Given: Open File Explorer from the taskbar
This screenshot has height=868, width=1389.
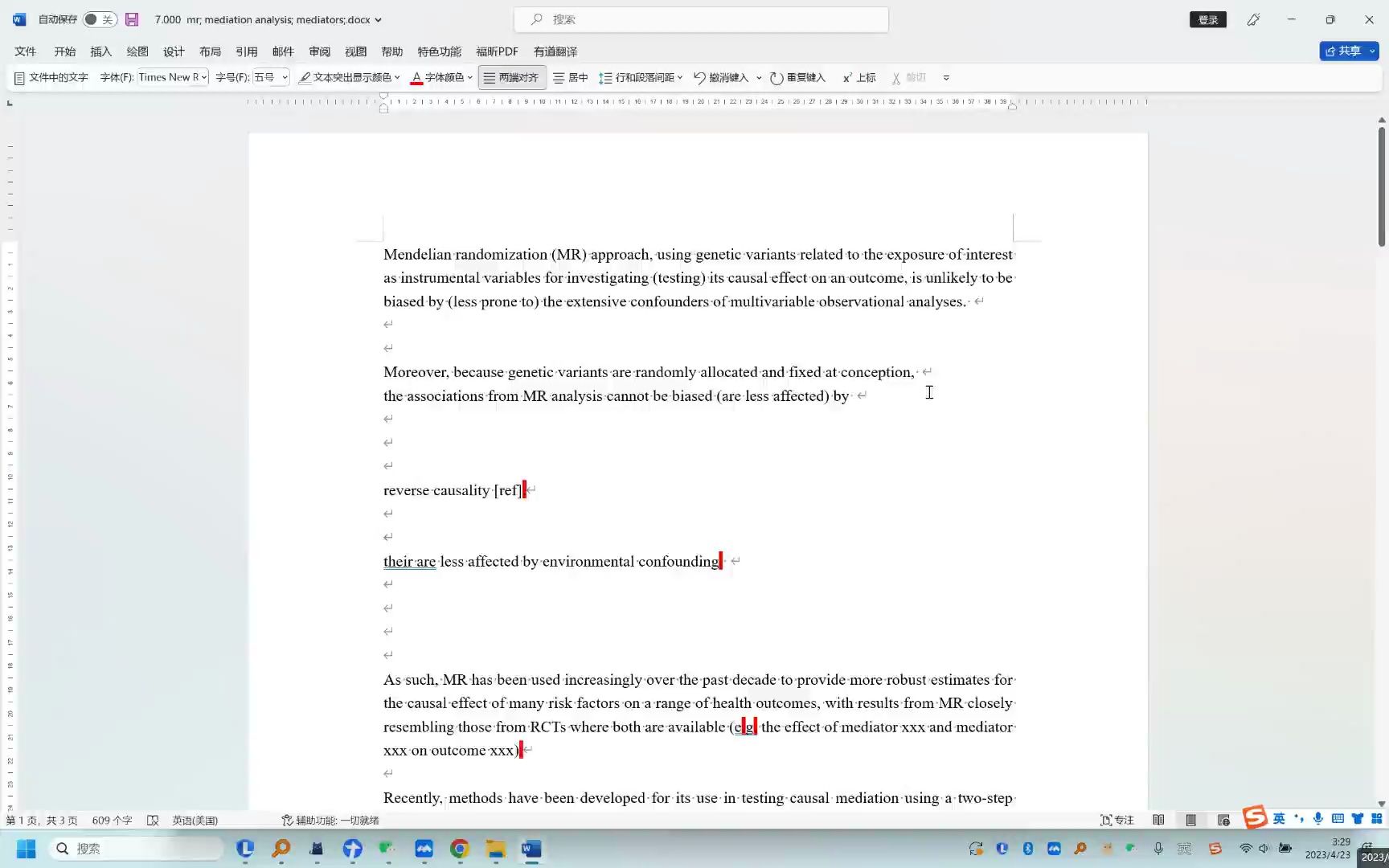Looking at the screenshot, I should point(495,849).
